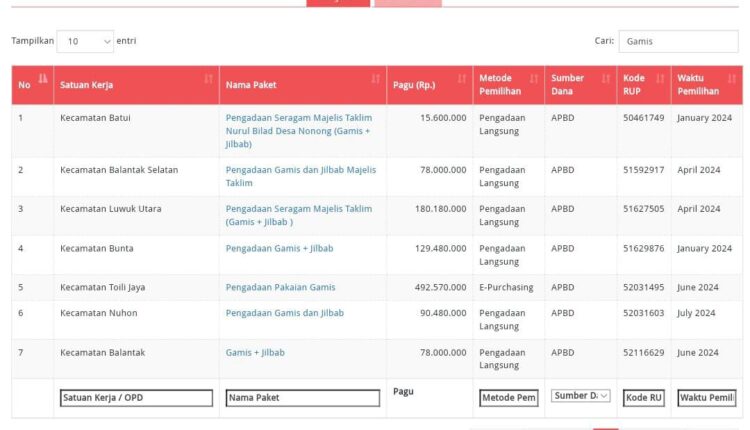Open Pengadaan Gamis + Jilbab link for Bunta
Viewport: 750px width, 430px height.
(x=279, y=248)
